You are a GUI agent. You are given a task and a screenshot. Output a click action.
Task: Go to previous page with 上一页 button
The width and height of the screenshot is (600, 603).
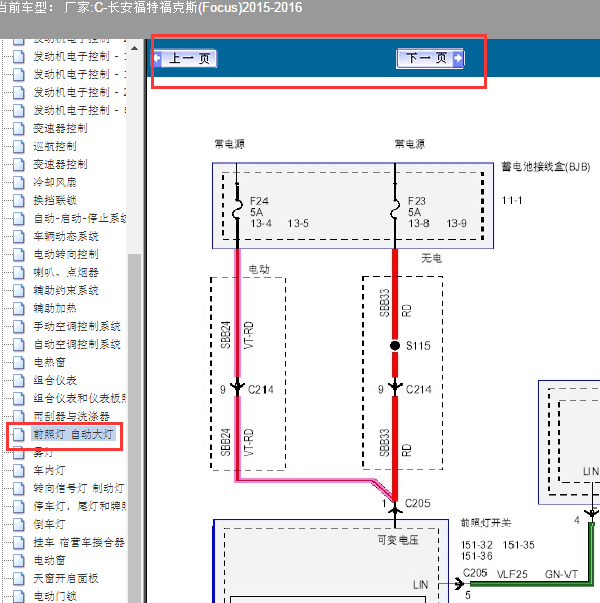(185, 58)
